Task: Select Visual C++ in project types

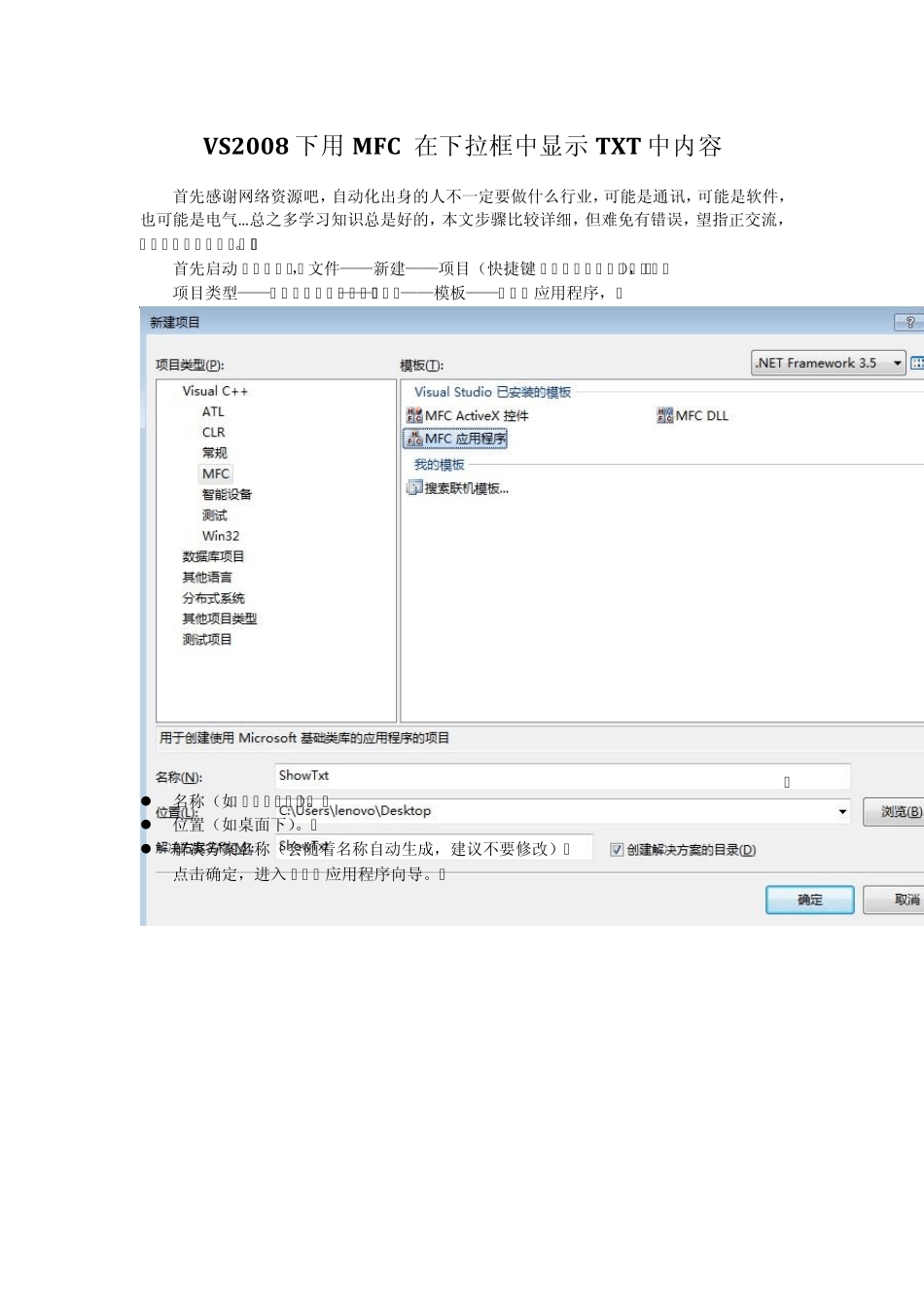Action: point(215,391)
